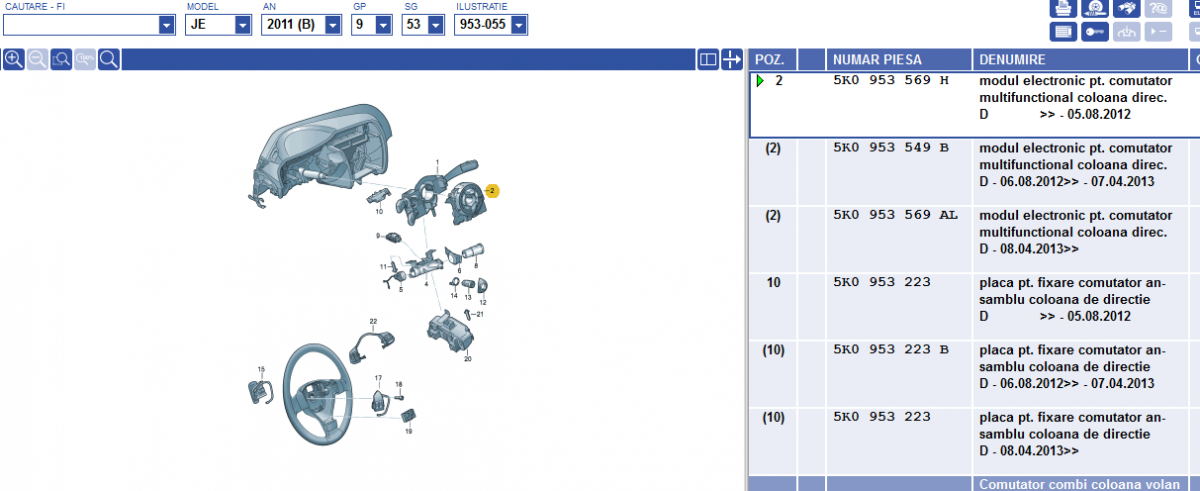Viewport: 1200px width, 491px height.
Task: Open the CAUTARE - FI search dropdown
Action: click(167, 25)
